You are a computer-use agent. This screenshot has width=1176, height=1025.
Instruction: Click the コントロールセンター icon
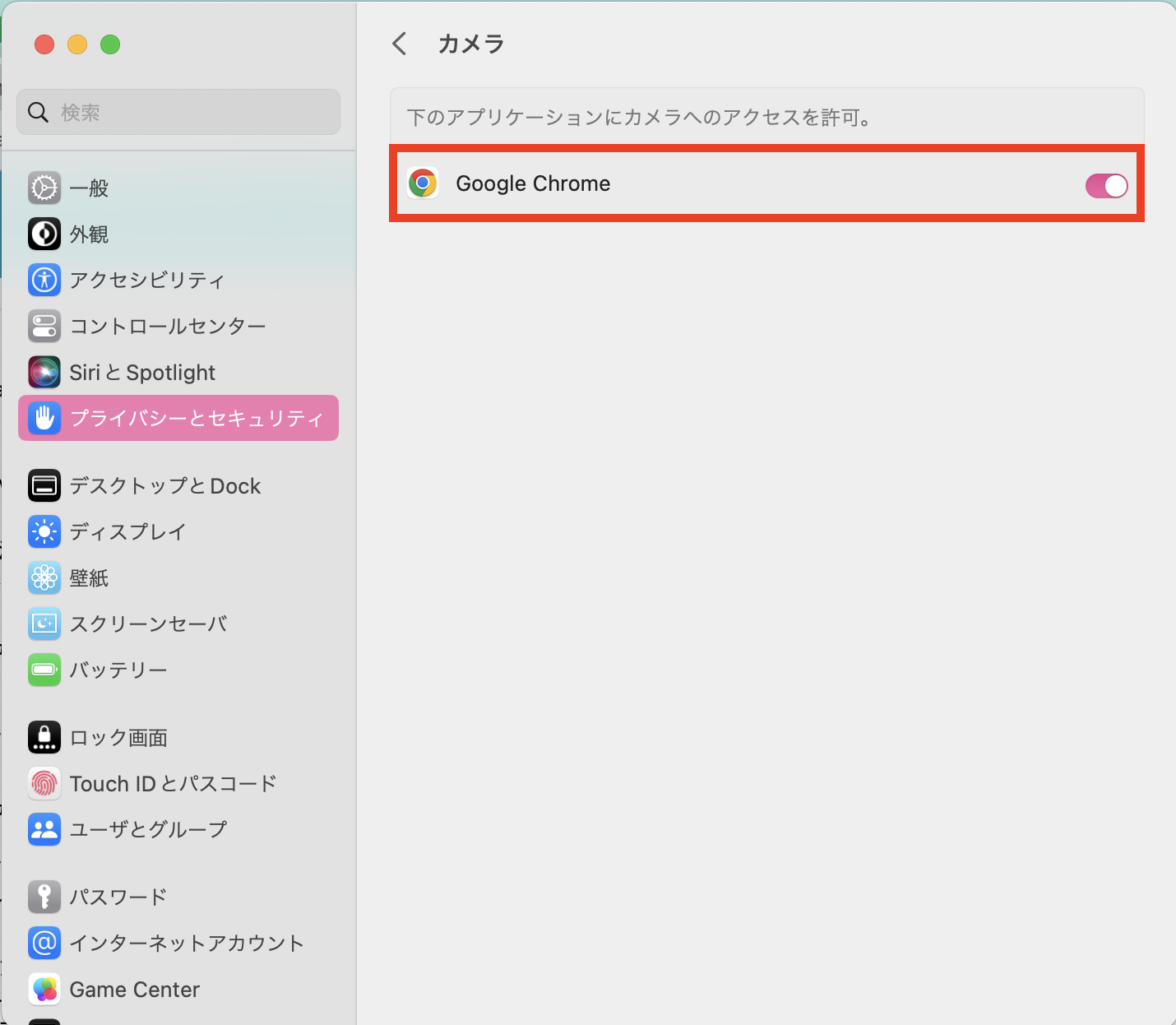44,327
